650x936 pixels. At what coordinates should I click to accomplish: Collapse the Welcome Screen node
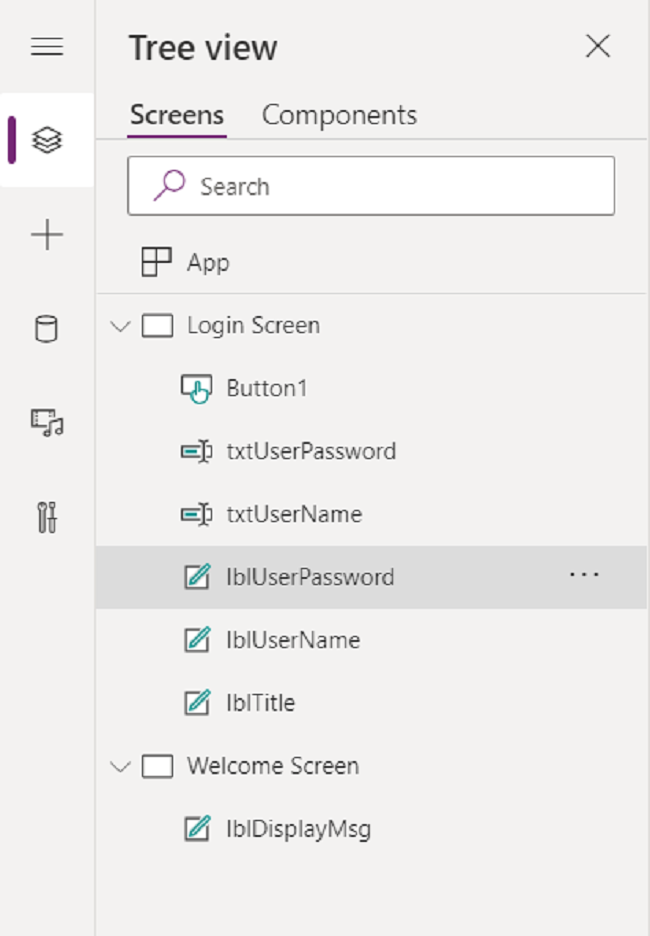(x=119, y=765)
